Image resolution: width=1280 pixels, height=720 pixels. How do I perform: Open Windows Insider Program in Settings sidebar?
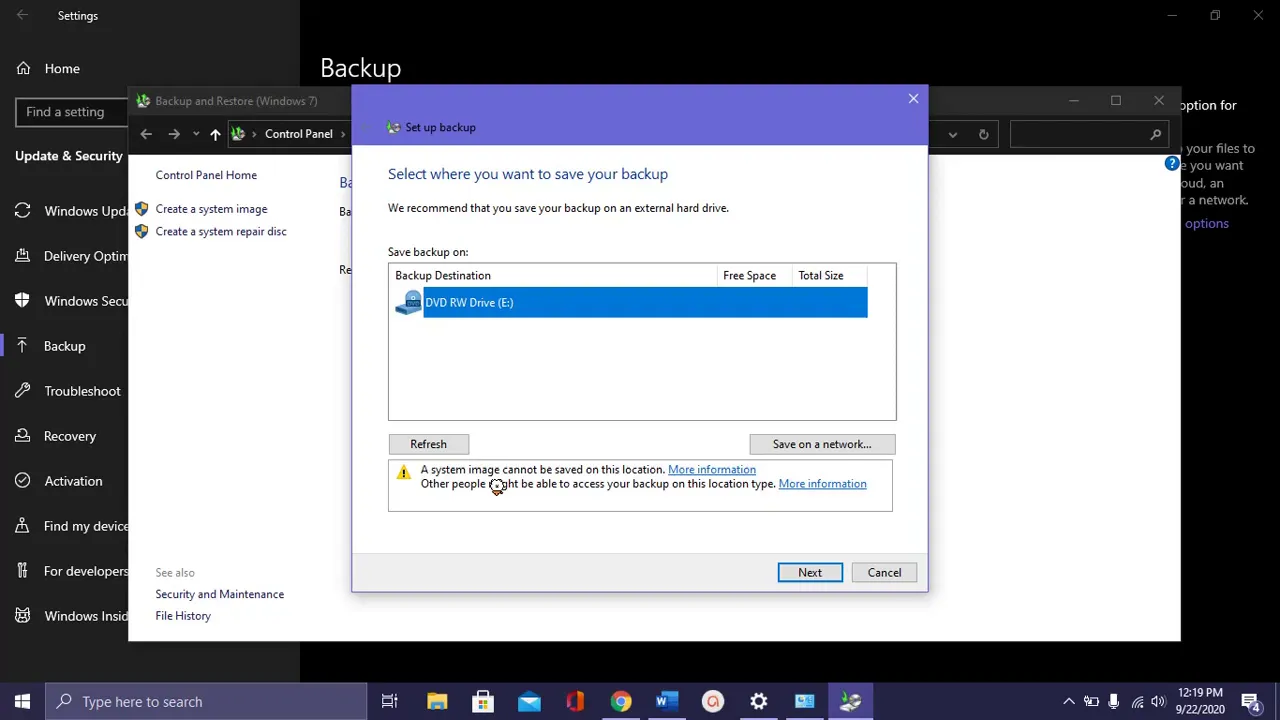click(x=64, y=616)
